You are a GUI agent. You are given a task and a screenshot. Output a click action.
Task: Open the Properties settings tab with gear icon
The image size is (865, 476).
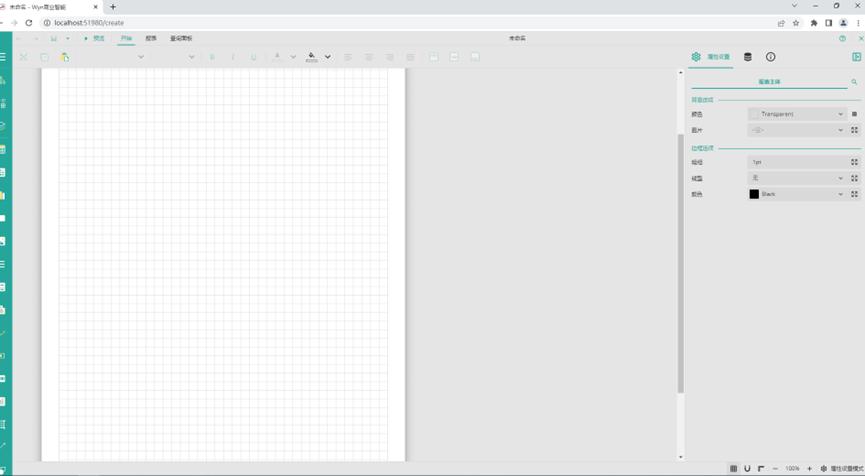[x=711, y=57]
